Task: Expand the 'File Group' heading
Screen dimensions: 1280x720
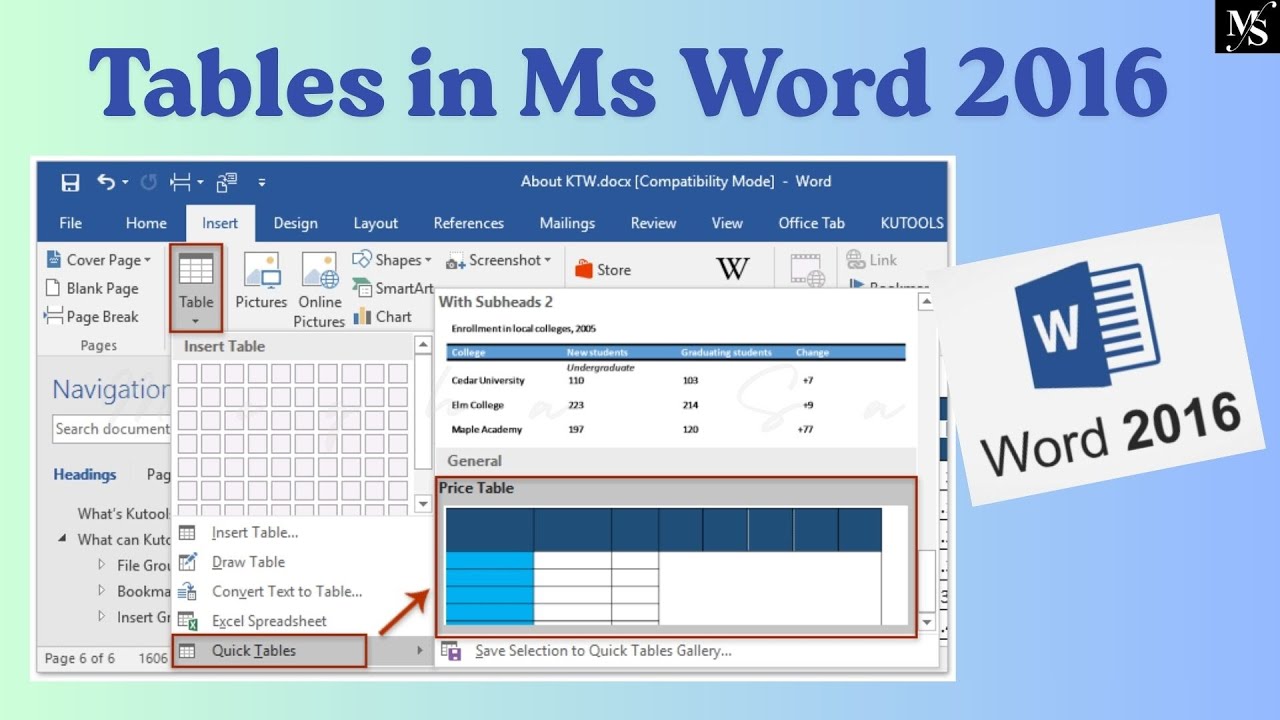Action: 101,565
